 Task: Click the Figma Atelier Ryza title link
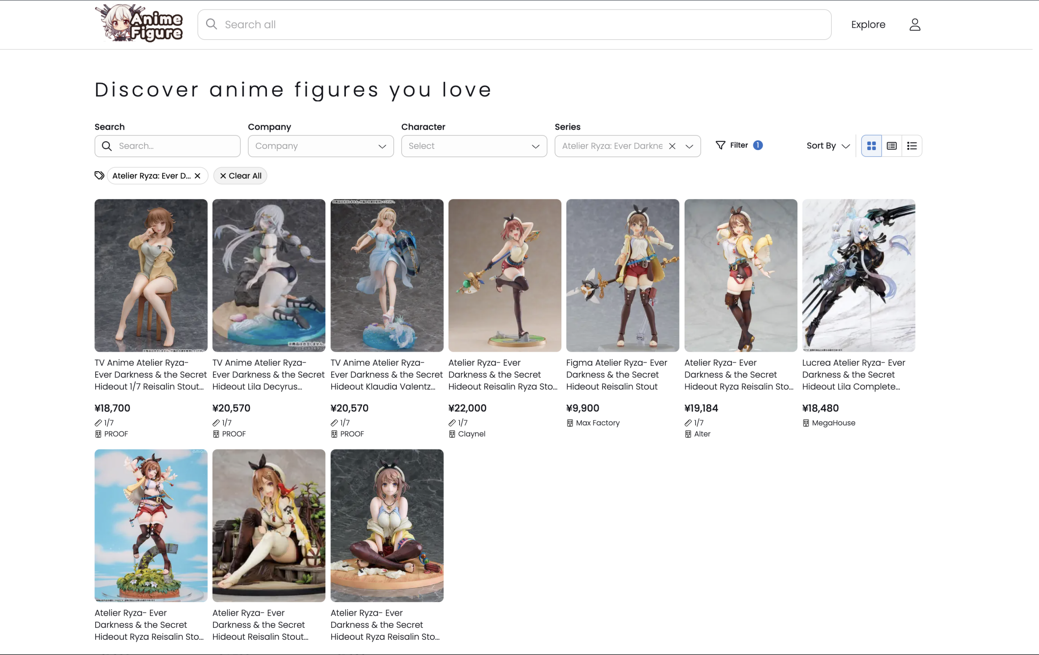617,375
